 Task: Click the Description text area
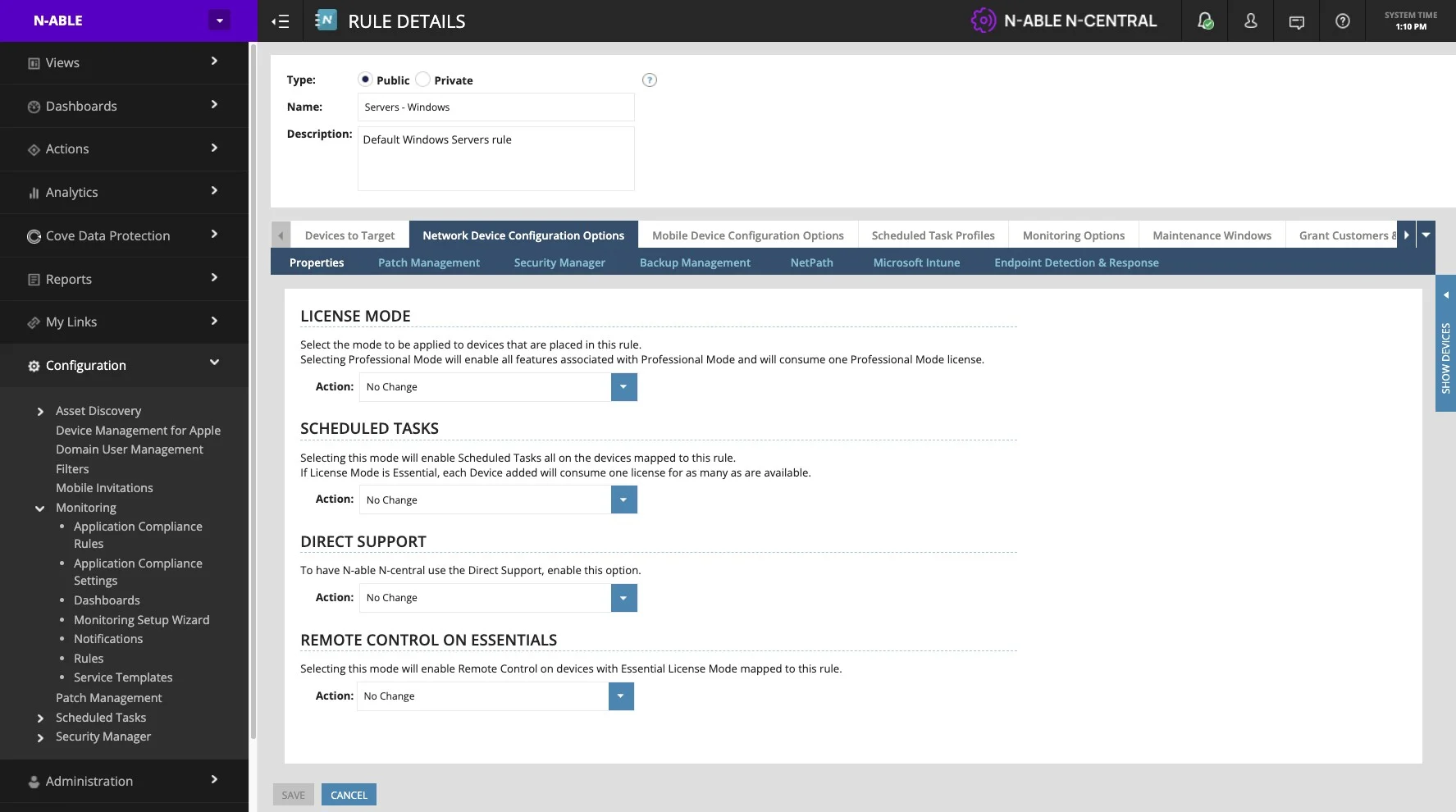496,158
